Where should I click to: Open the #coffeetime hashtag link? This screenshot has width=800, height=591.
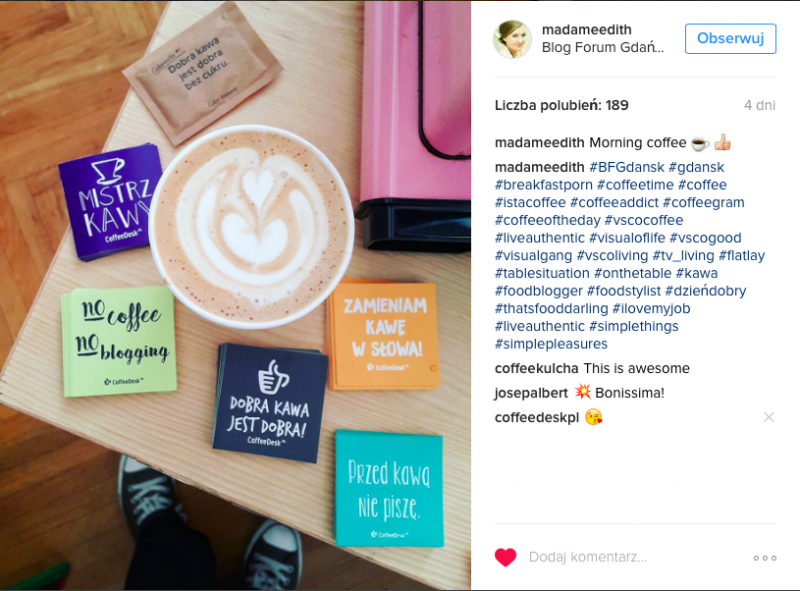(635, 185)
